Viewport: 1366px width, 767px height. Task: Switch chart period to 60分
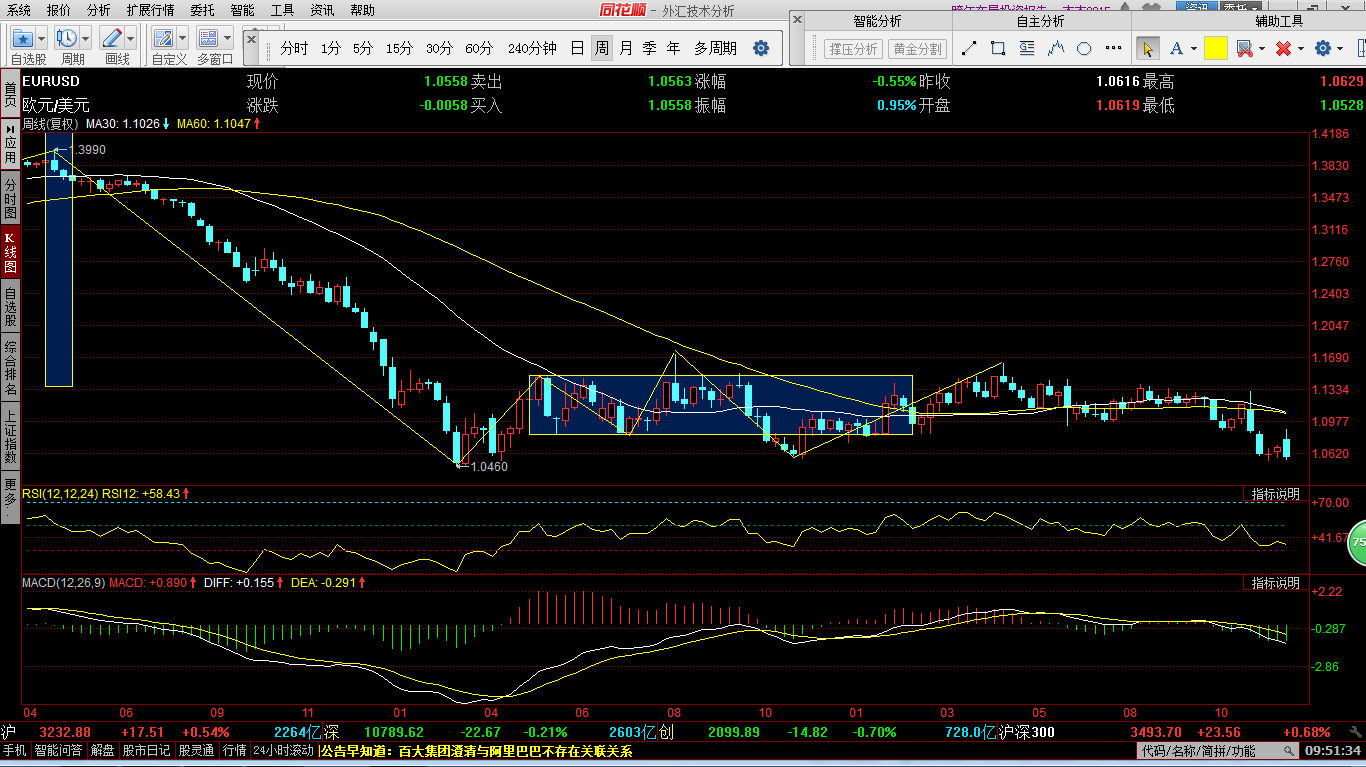coord(479,48)
